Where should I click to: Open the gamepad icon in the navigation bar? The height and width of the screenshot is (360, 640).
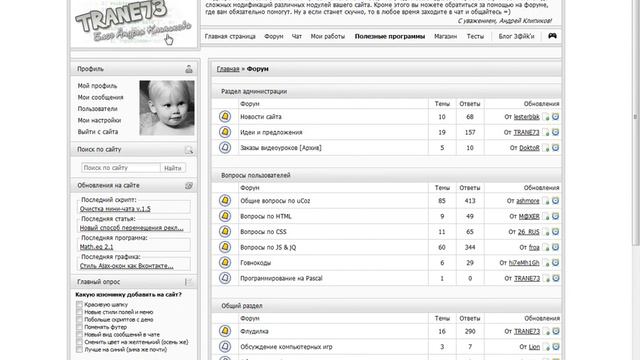pos(552,36)
